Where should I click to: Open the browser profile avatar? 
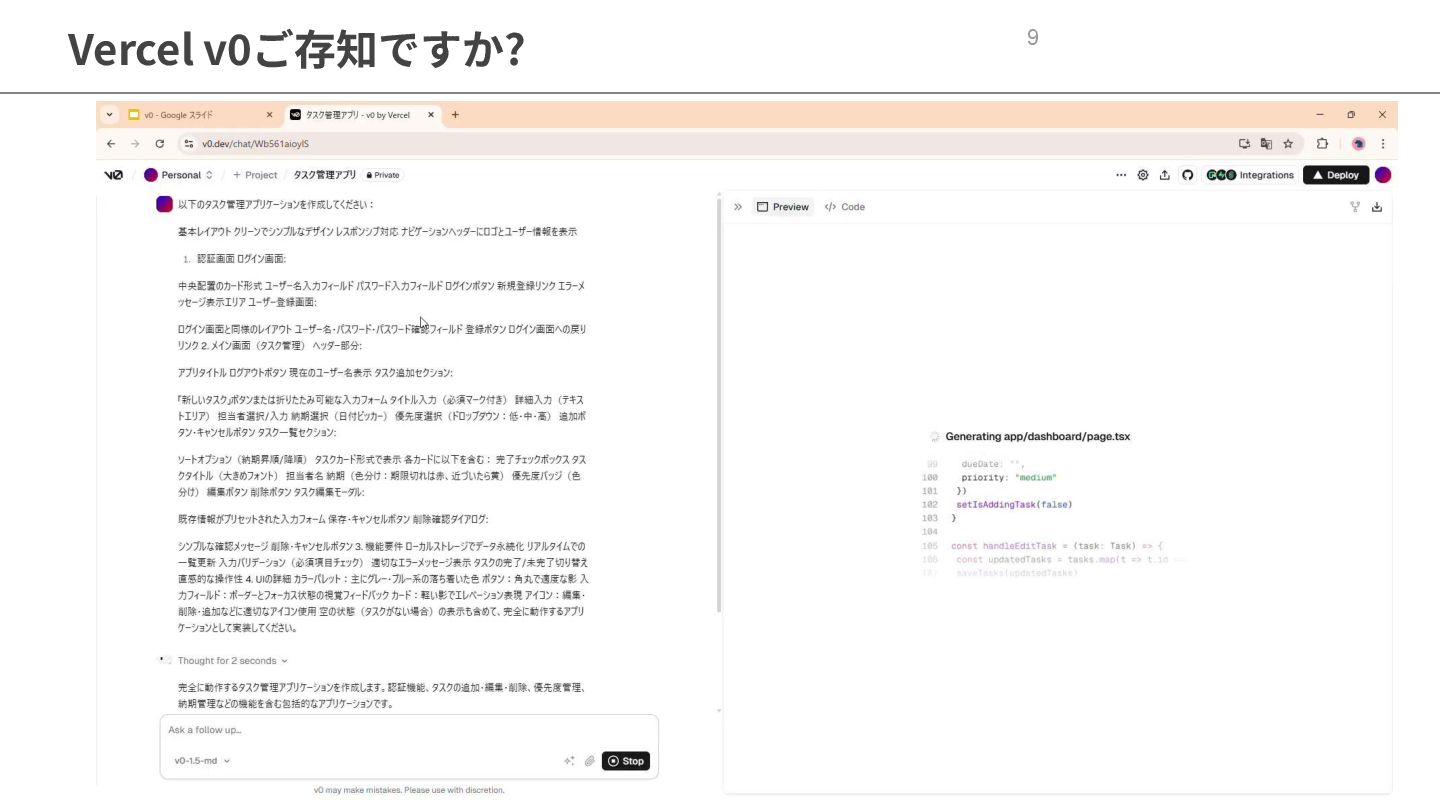(1358, 144)
